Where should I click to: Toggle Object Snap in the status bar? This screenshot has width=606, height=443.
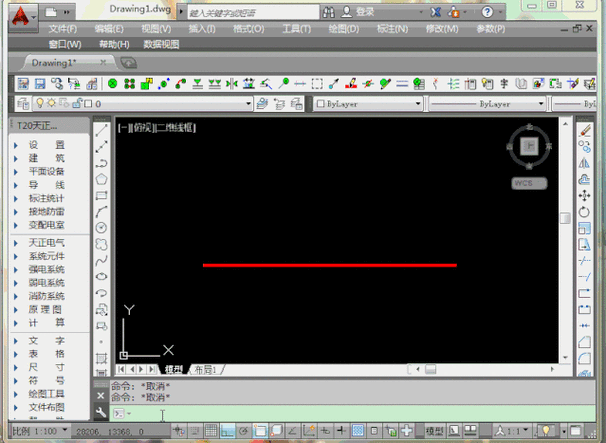click(260, 430)
